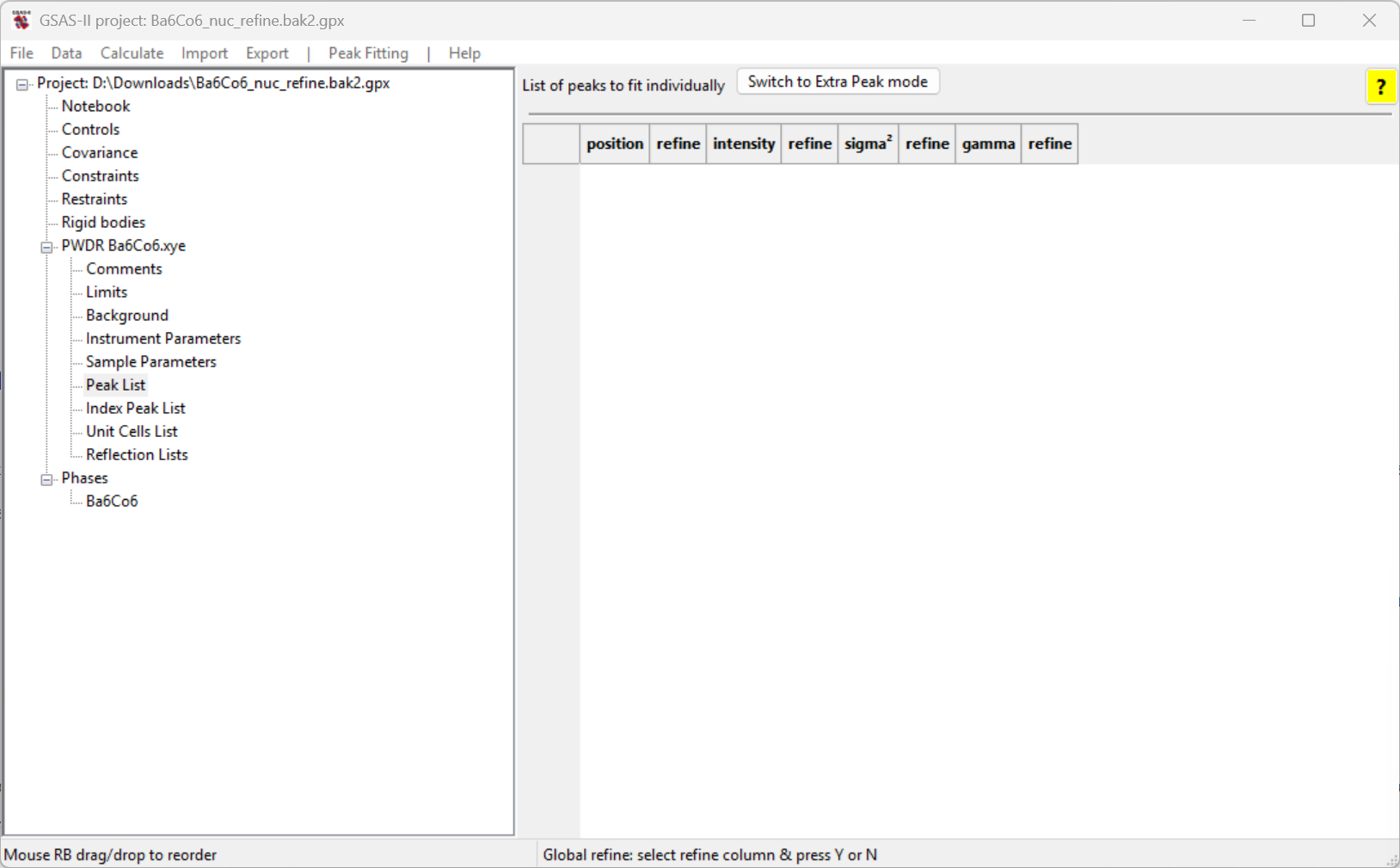Click the gamma column header
This screenshot has width=1400, height=868.
click(989, 144)
